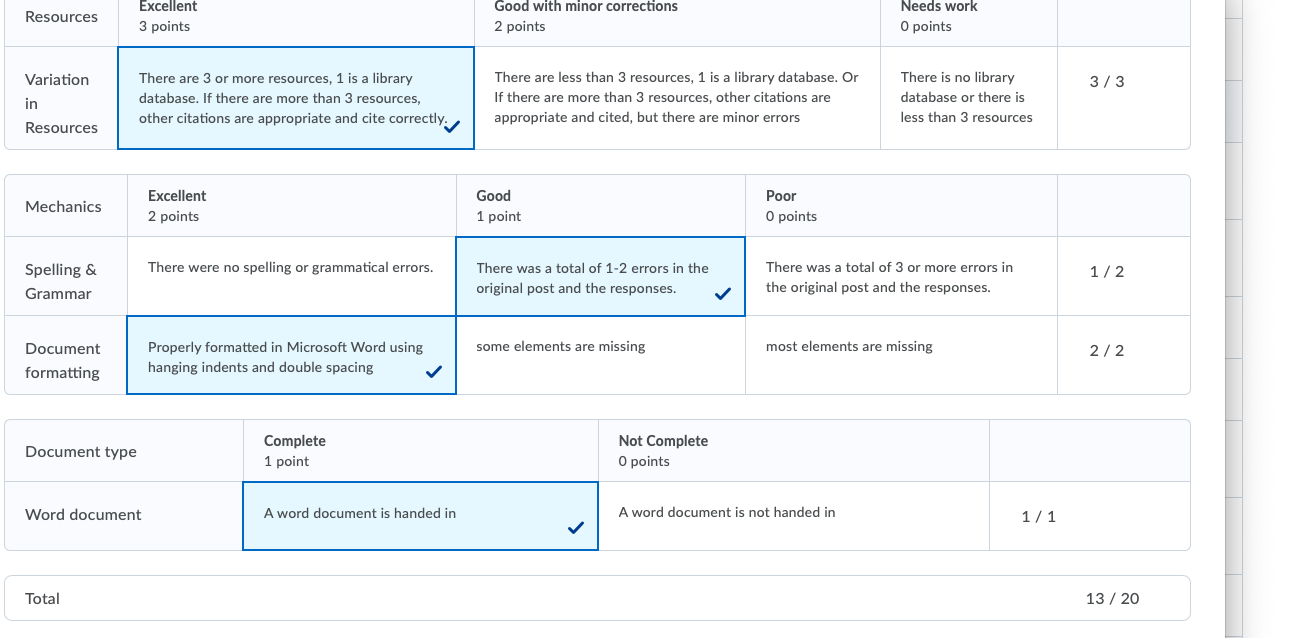The width and height of the screenshot is (1304, 638).
Task: Click the vertical scrollbar on the right edge
Action: (1234, 319)
